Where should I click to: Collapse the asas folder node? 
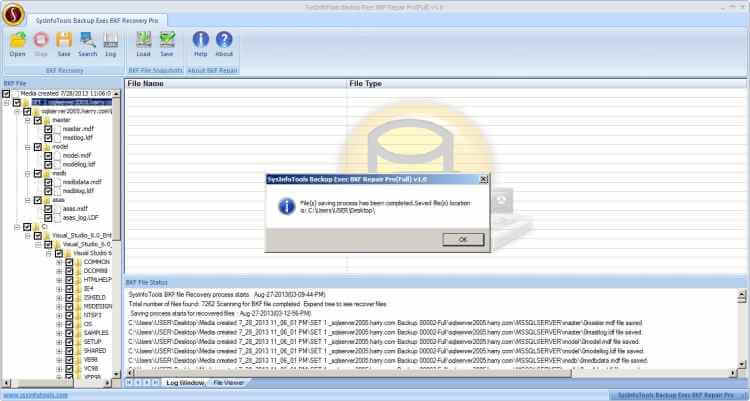tap(28, 200)
